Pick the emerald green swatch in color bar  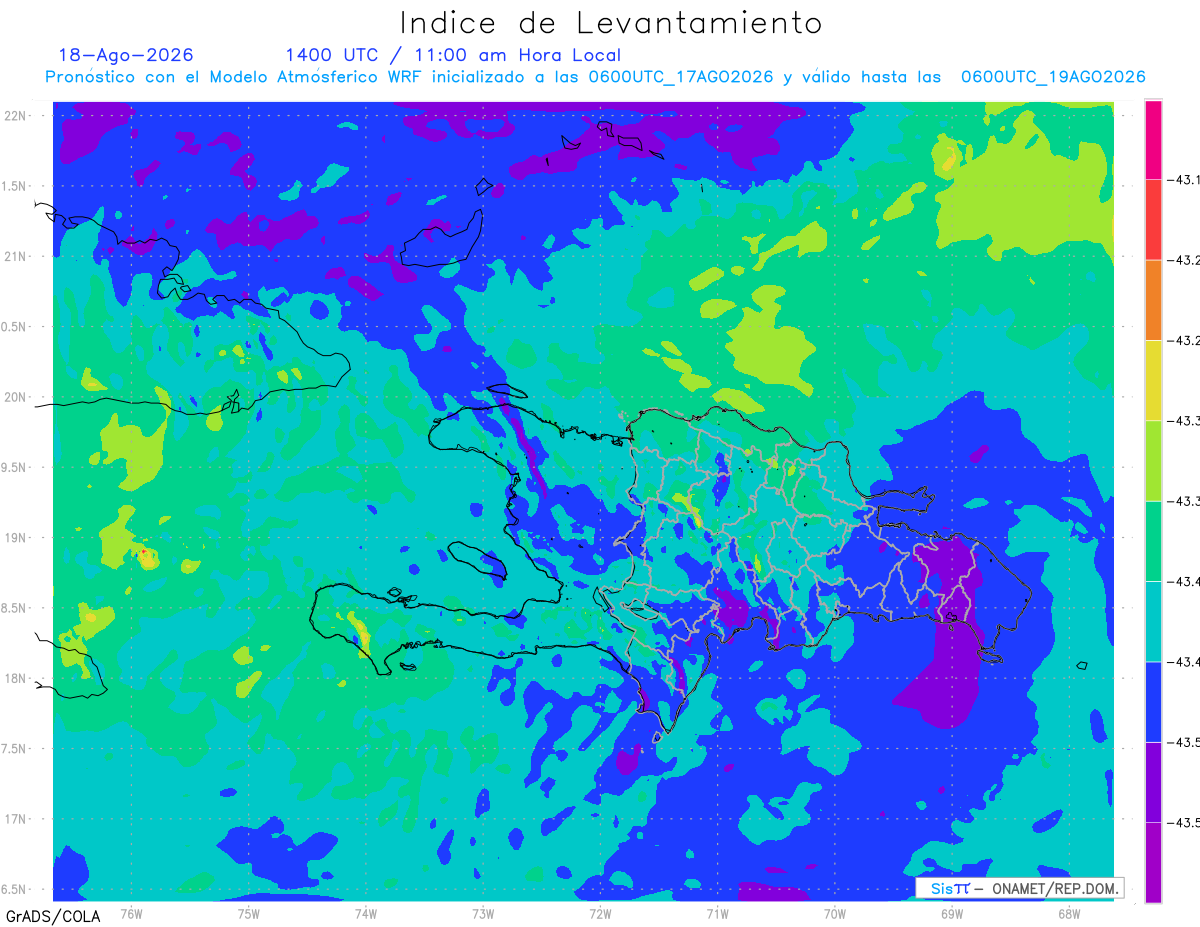pos(1153,541)
